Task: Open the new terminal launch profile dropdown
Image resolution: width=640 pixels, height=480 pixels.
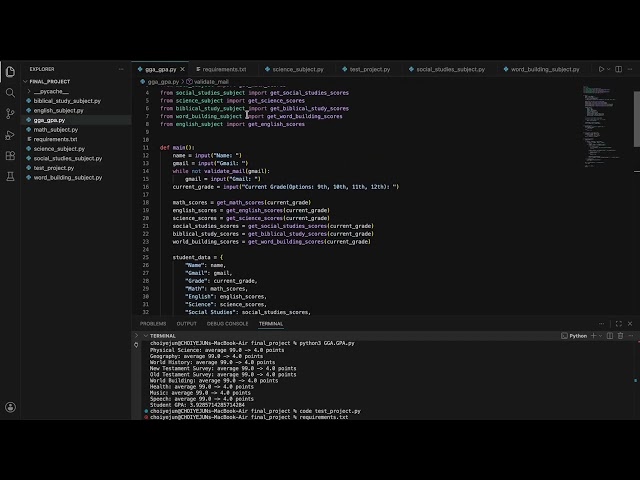Action: tap(600, 336)
